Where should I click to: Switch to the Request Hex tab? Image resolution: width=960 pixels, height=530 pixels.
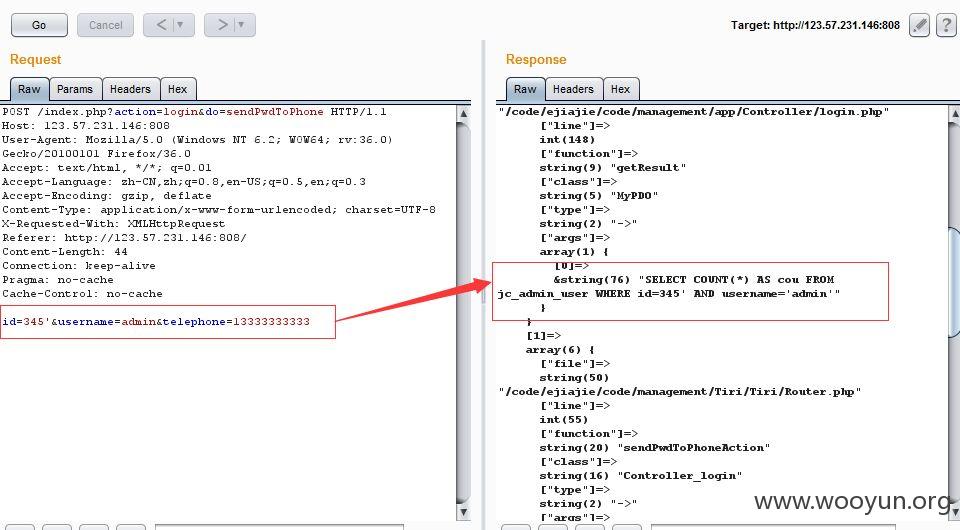pos(178,89)
